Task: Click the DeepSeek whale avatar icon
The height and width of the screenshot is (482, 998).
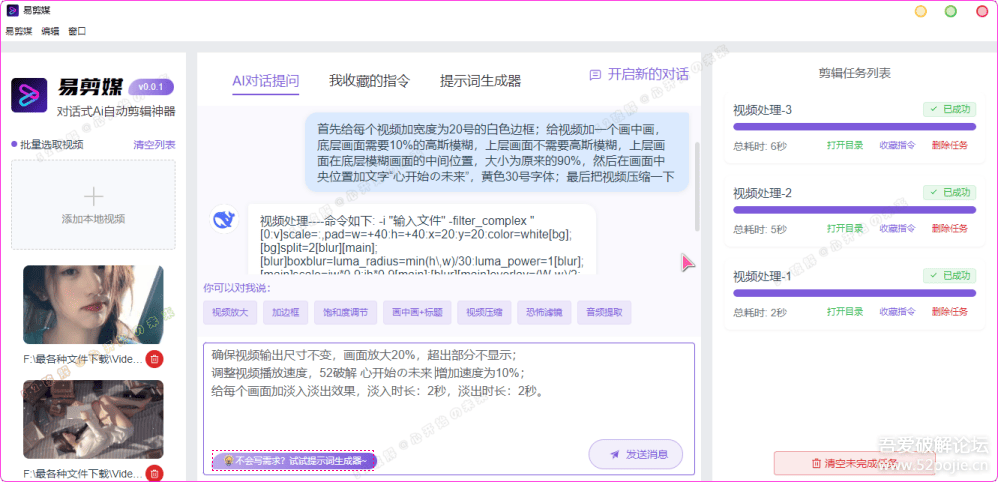Action: (223, 220)
